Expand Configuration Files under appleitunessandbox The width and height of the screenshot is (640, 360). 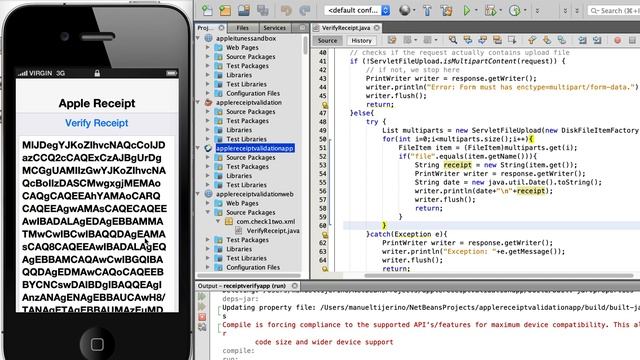pos(208,93)
